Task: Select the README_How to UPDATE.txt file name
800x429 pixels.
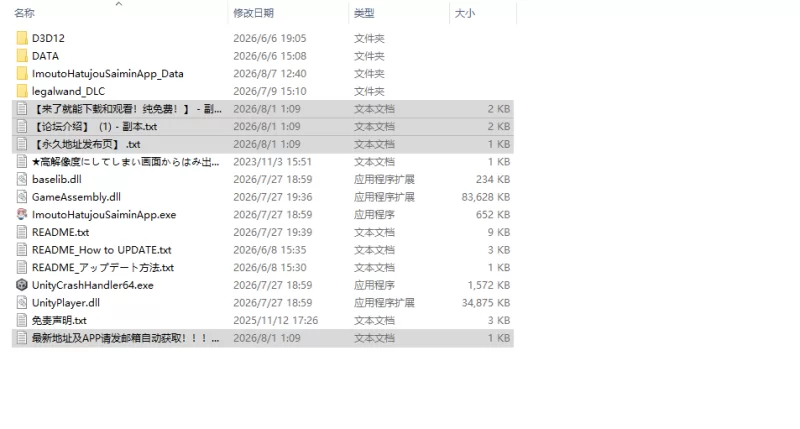Action: (x=102, y=250)
